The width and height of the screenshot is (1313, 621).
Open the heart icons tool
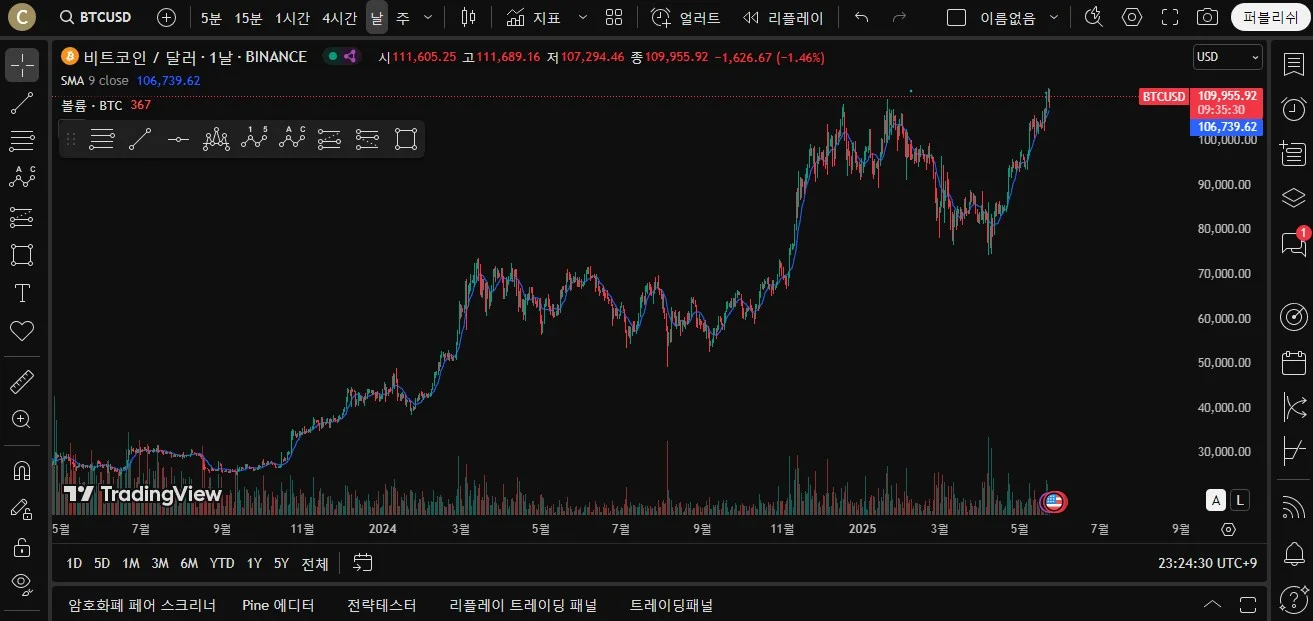click(x=22, y=330)
